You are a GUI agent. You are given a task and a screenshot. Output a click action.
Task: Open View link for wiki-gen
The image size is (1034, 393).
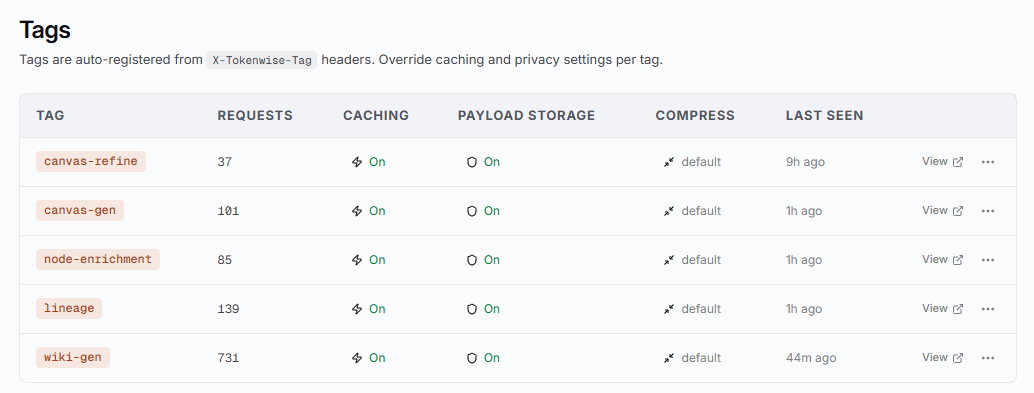(x=942, y=357)
